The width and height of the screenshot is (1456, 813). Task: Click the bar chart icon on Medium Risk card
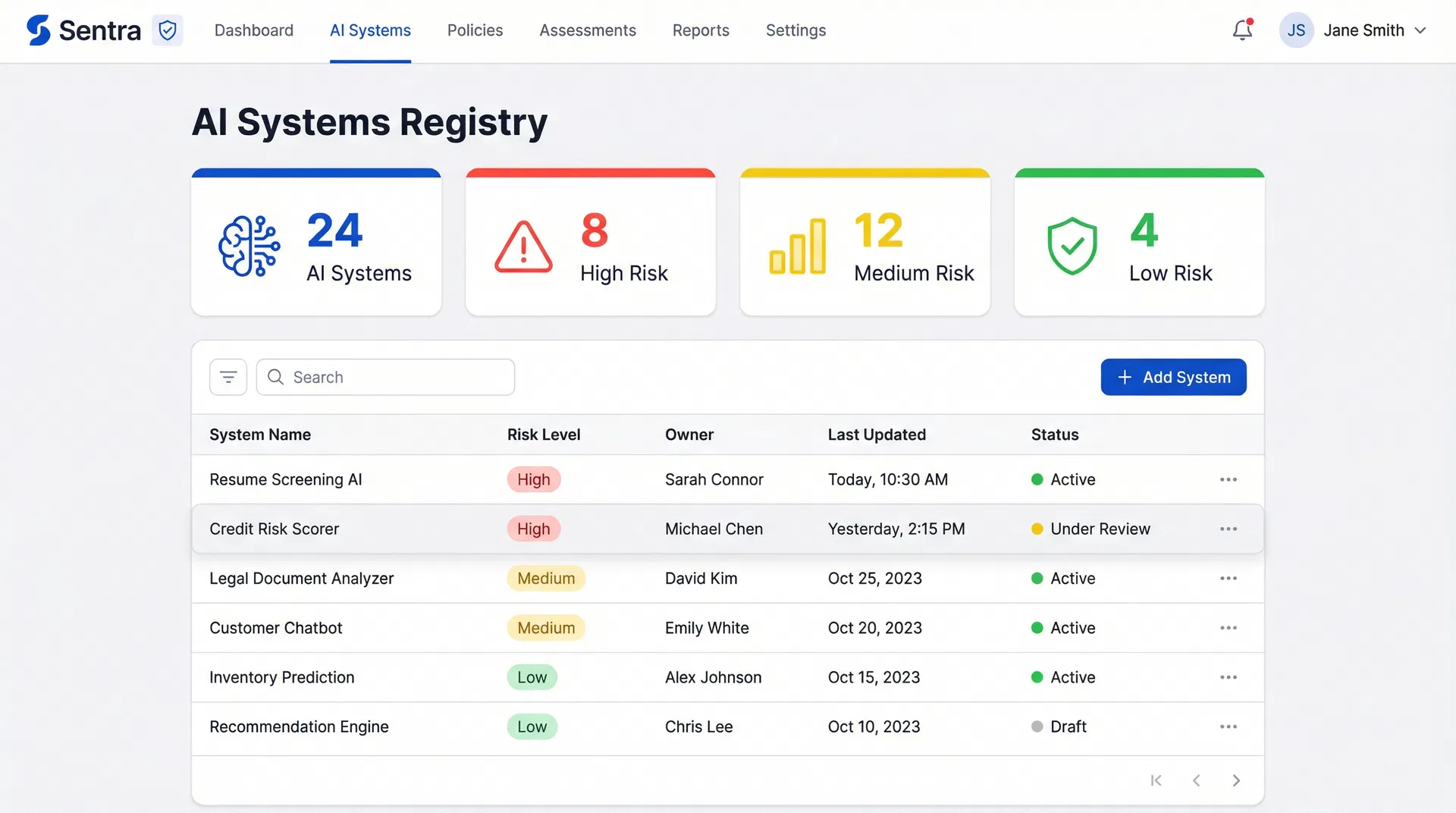click(797, 244)
